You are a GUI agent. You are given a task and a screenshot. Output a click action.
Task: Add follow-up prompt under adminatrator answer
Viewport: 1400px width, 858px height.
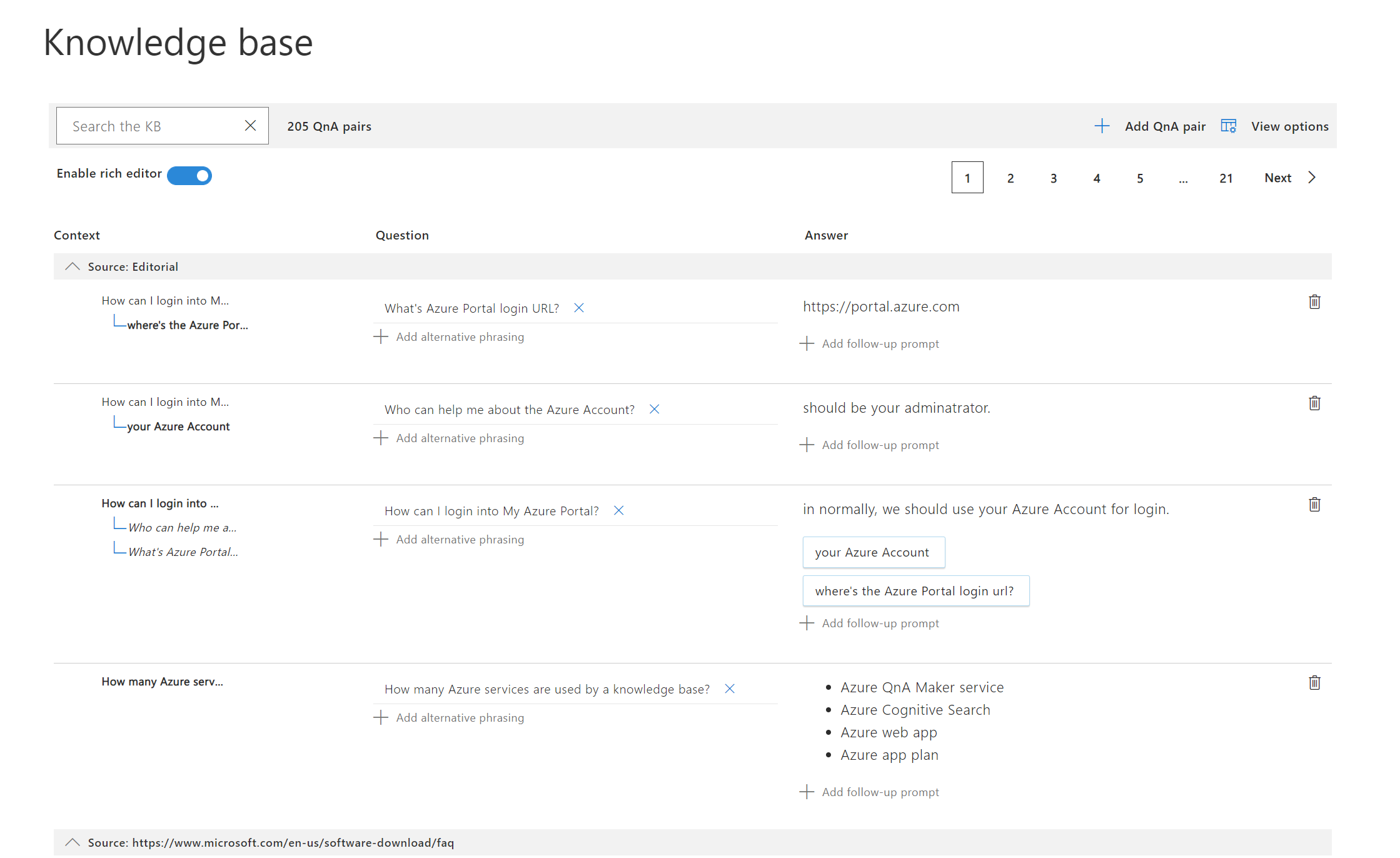point(869,445)
